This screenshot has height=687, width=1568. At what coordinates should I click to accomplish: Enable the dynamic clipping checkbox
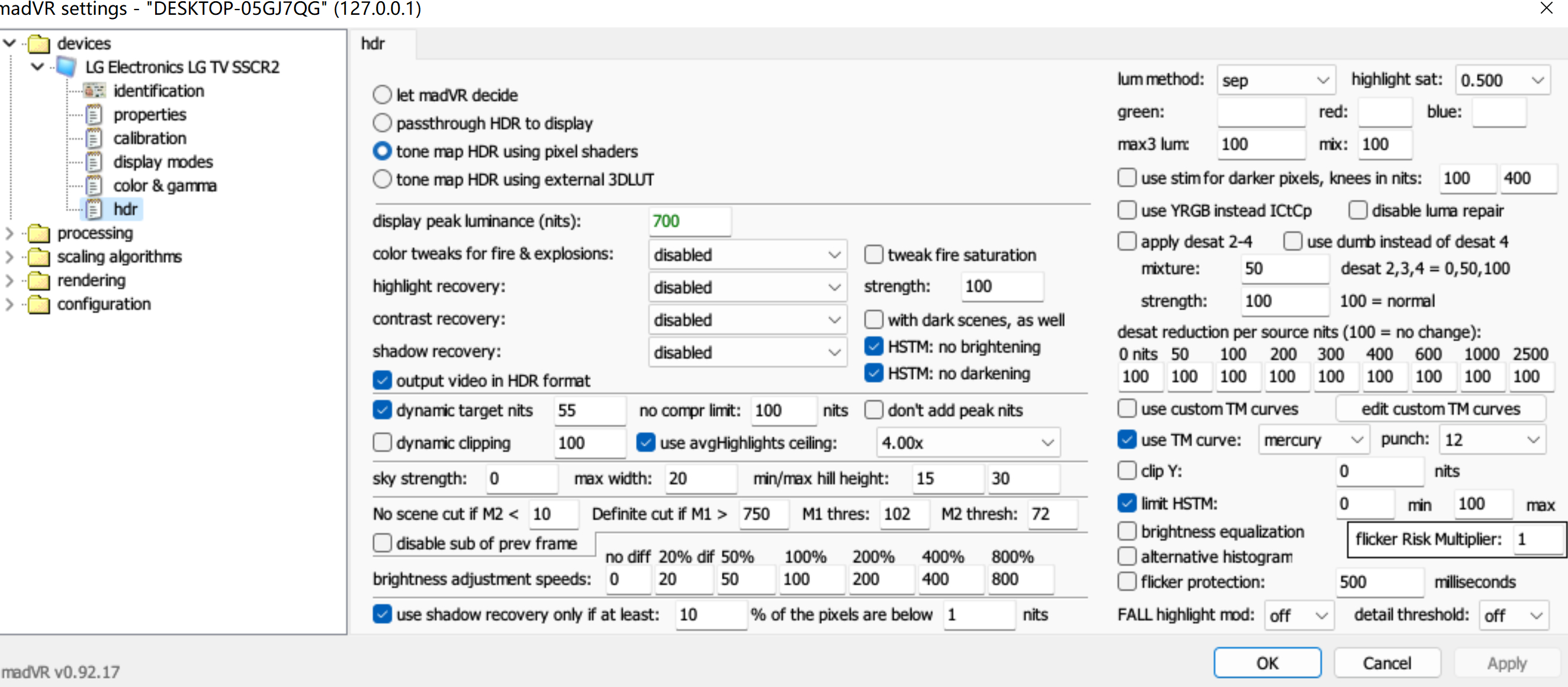pos(383,443)
